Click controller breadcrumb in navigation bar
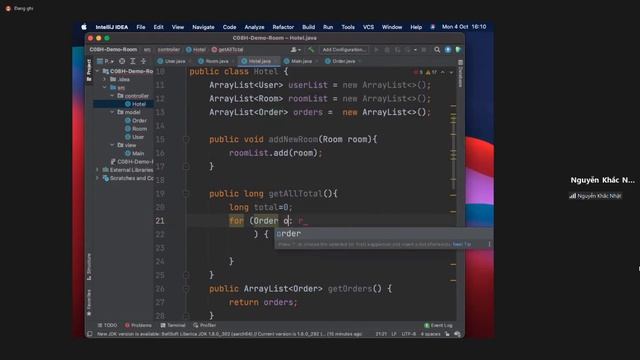 tap(169, 50)
